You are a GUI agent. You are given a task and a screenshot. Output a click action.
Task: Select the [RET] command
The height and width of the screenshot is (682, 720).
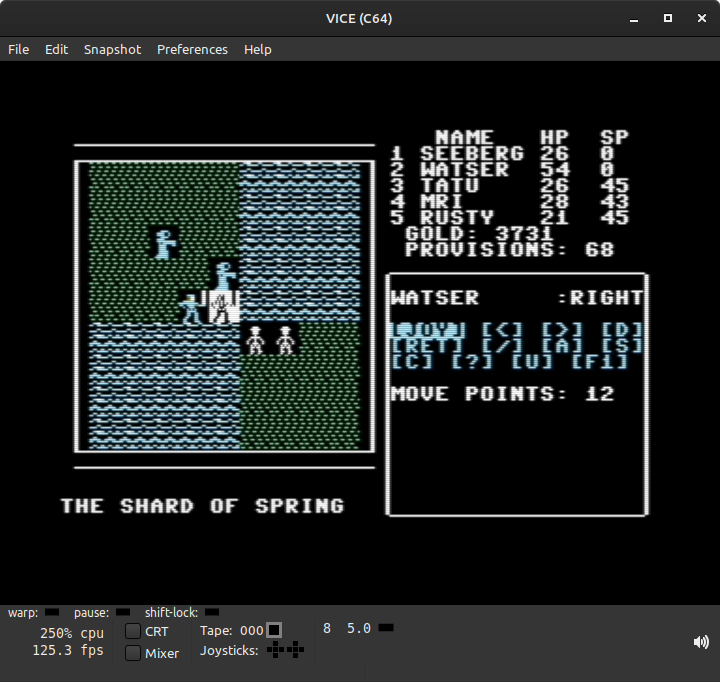428,346
